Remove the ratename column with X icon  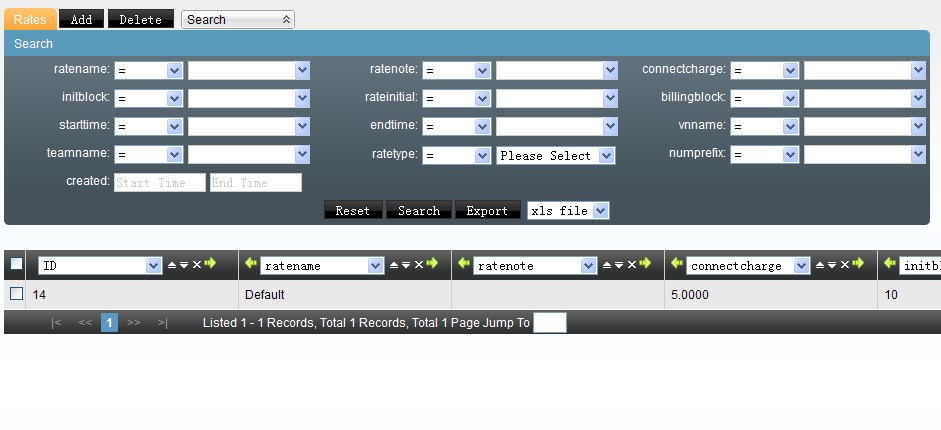point(418,265)
